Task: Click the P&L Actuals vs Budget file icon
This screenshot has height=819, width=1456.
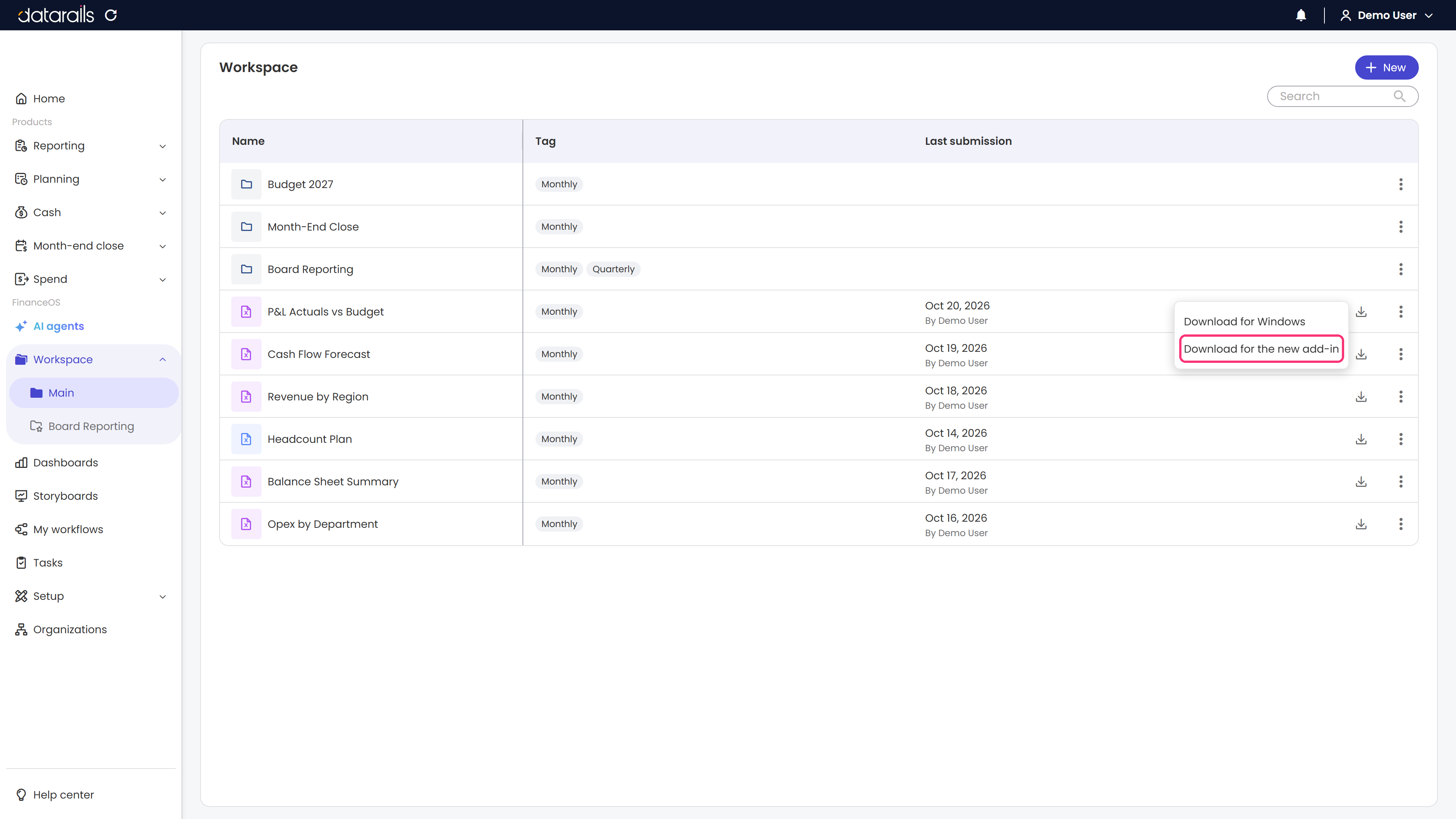Action: (246, 311)
